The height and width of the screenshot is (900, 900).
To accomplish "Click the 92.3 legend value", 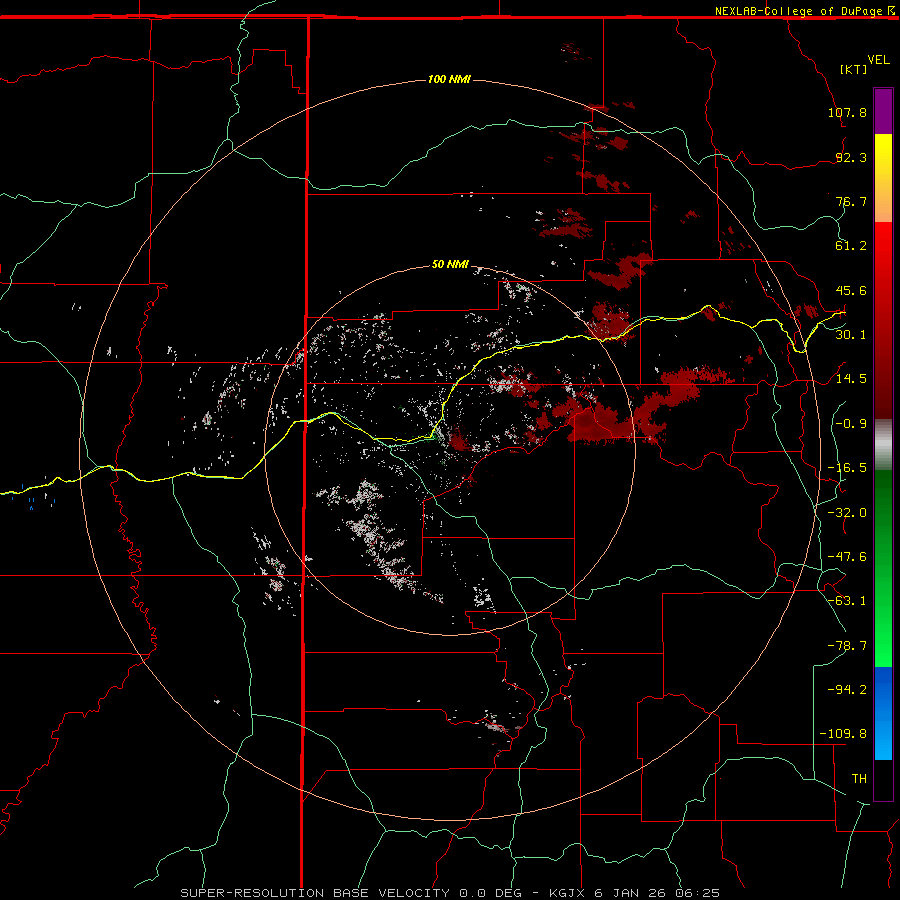I will click(x=851, y=157).
